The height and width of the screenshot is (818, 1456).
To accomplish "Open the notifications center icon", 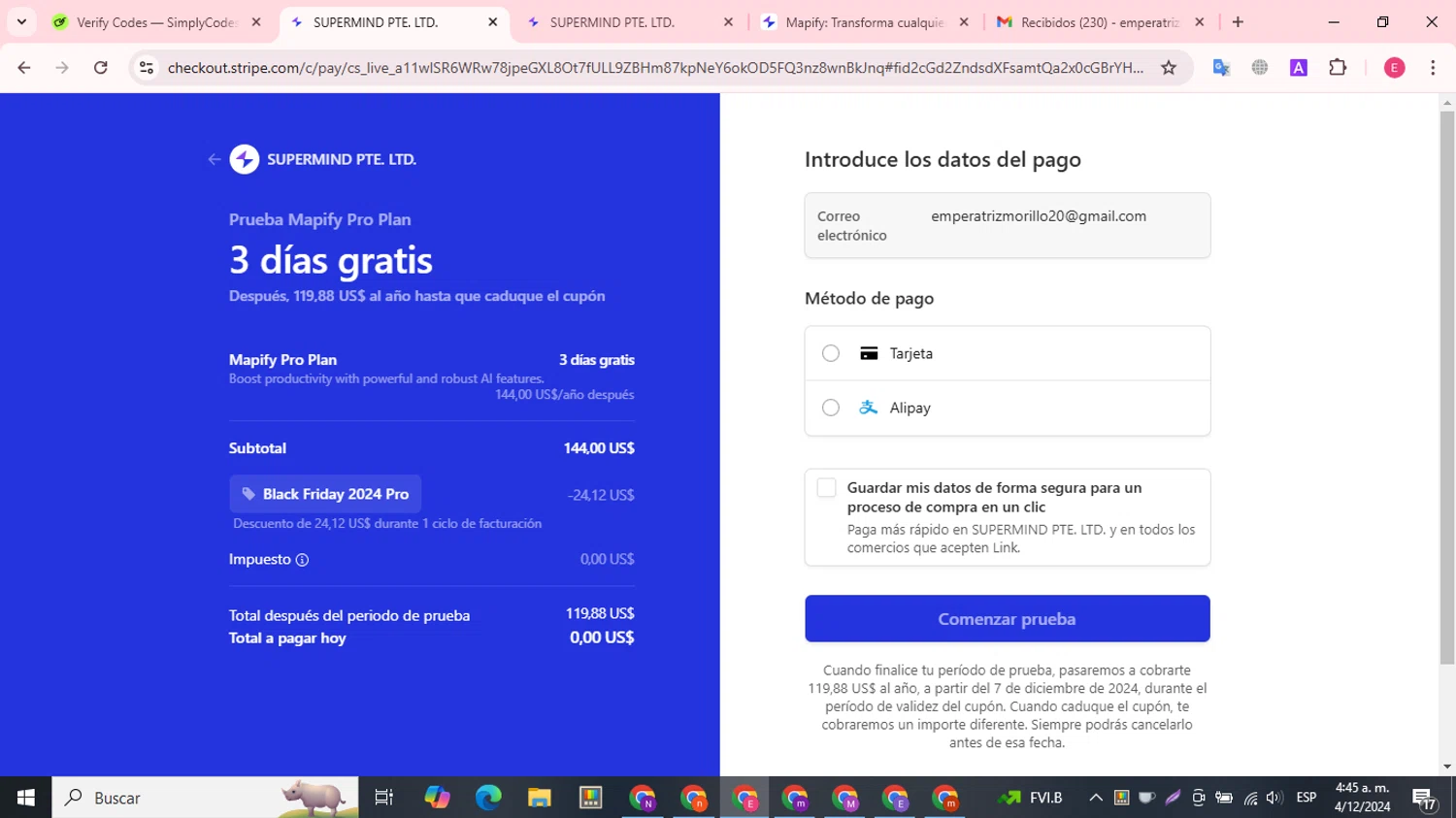I will [1424, 799].
